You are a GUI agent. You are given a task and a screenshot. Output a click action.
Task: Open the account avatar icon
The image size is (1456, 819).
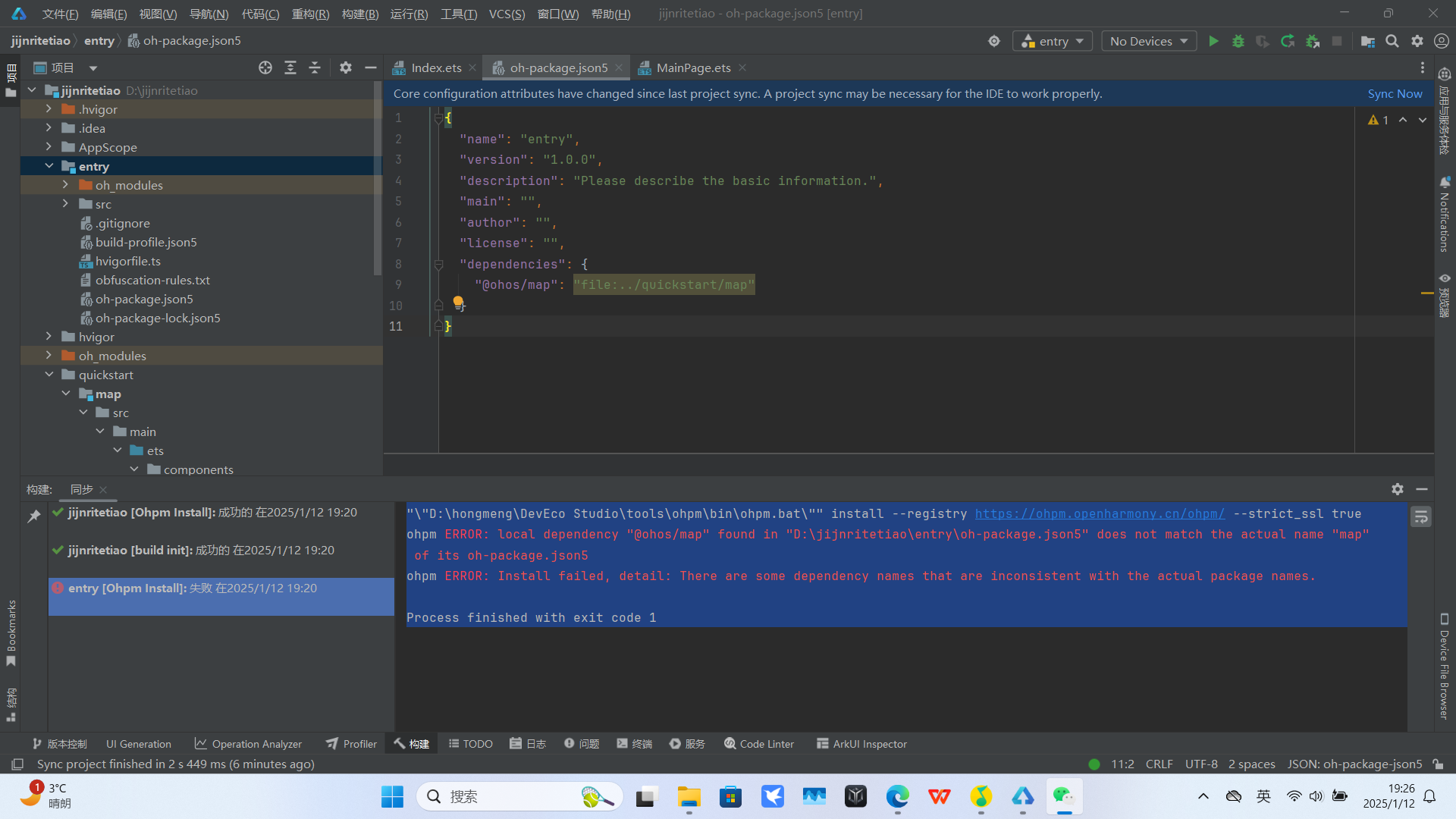pos(1442,41)
